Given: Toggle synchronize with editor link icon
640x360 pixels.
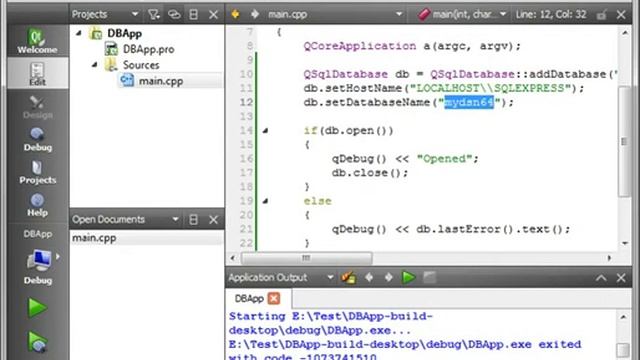Looking at the screenshot, I should coord(174,15).
